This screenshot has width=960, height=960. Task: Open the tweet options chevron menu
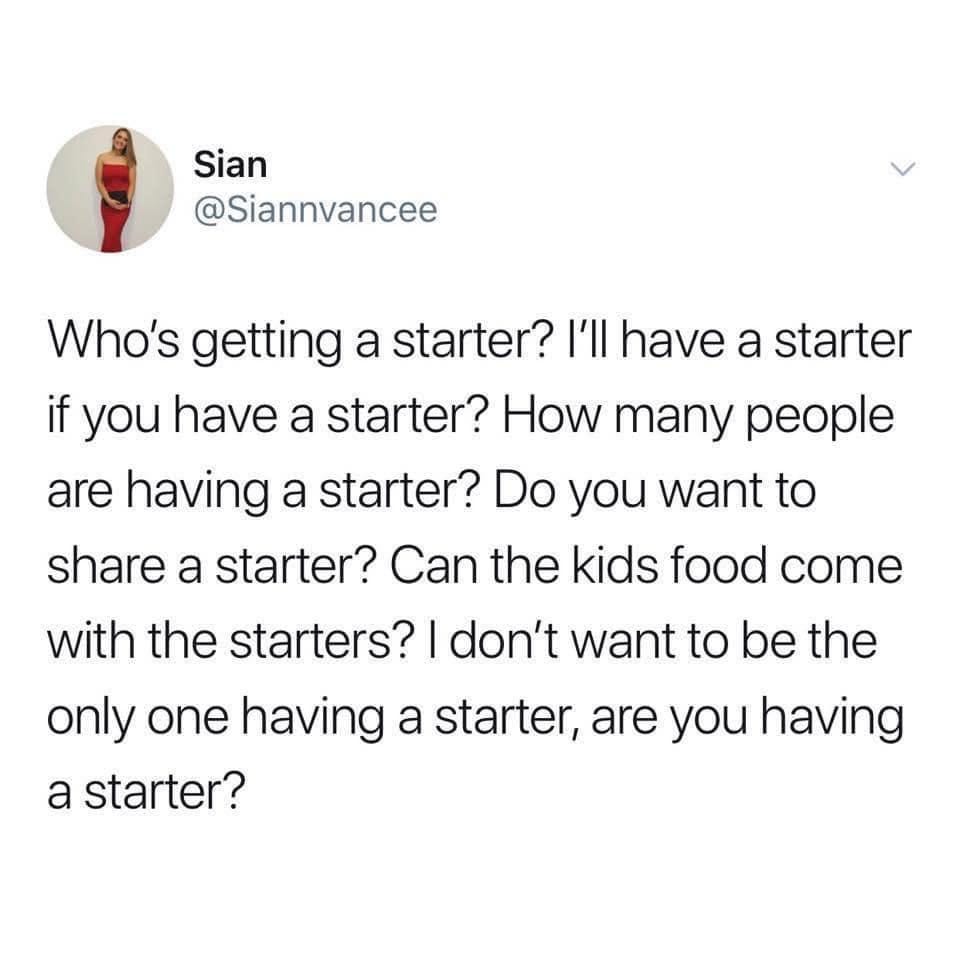click(x=902, y=168)
